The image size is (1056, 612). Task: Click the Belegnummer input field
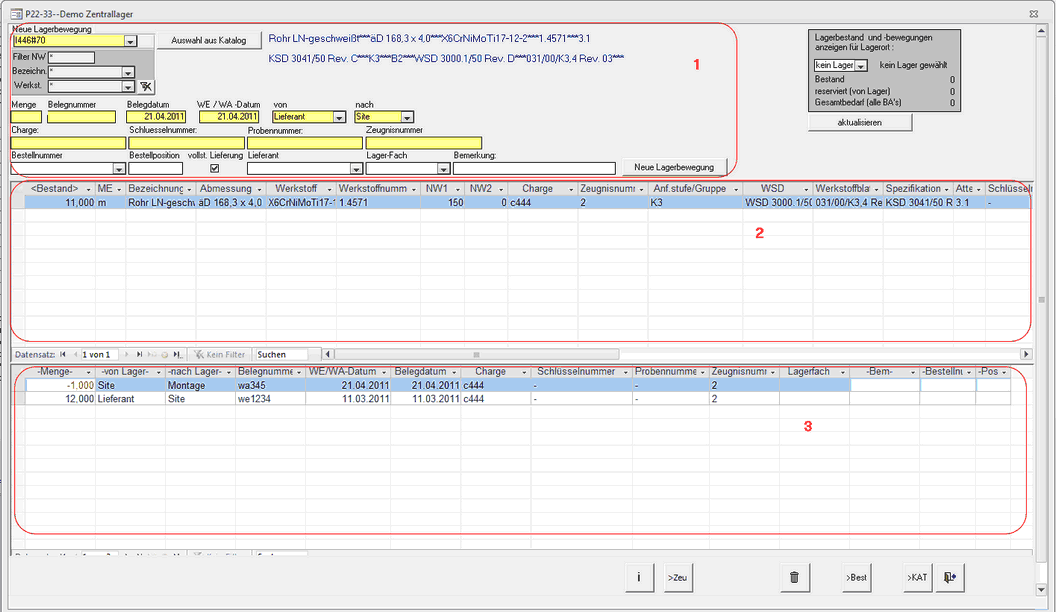point(82,117)
